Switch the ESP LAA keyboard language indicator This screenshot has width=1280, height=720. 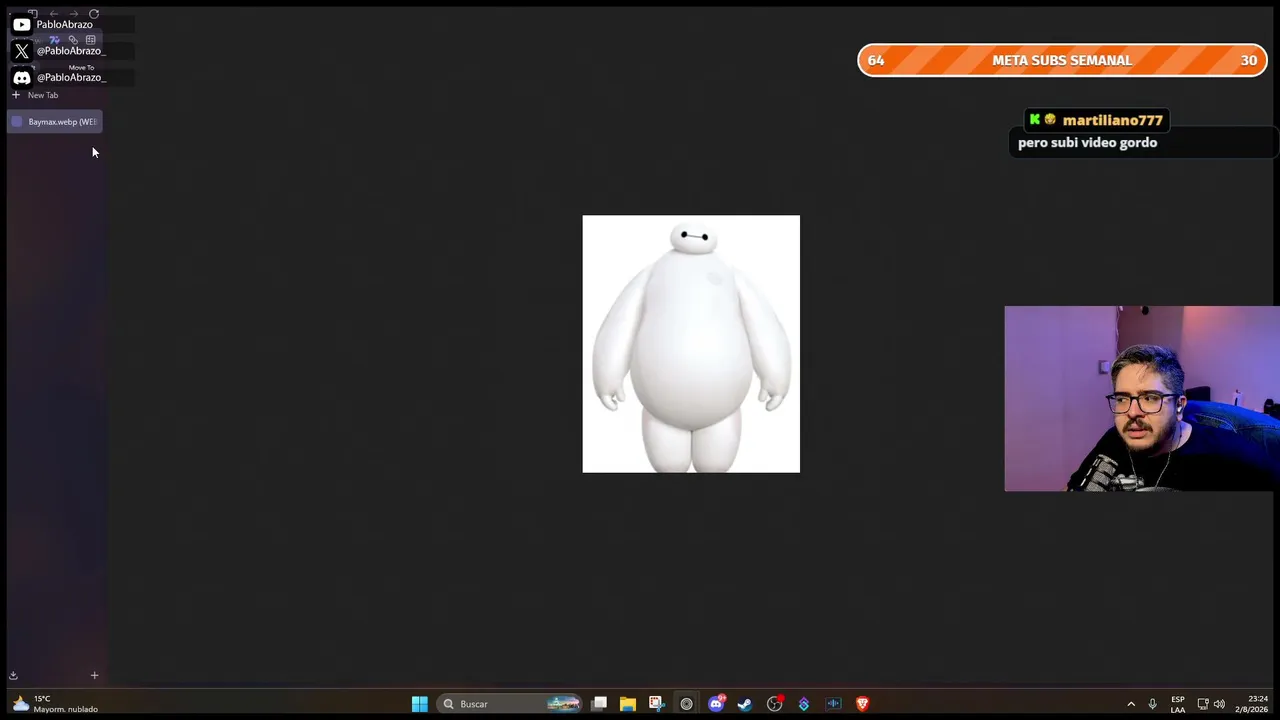pyautogui.click(x=1178, y=704)
